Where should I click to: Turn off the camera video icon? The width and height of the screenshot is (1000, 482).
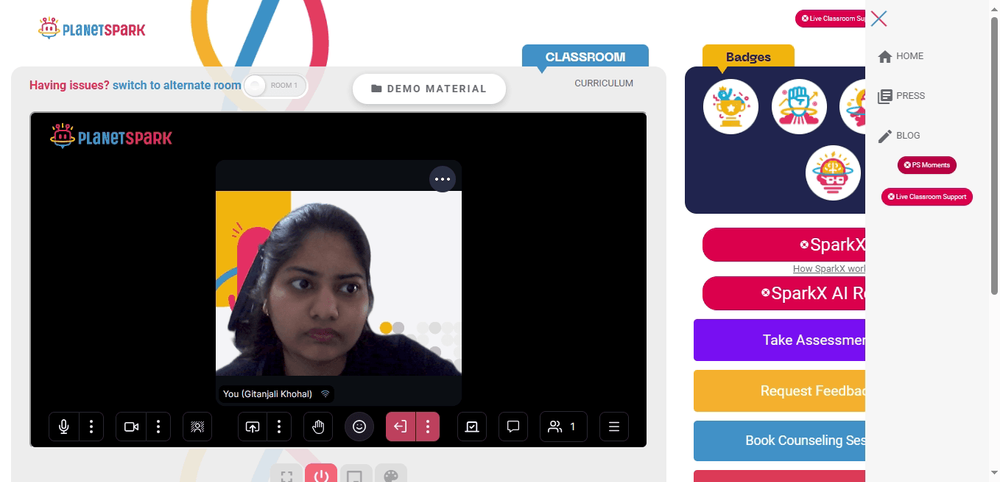point(131,427)
